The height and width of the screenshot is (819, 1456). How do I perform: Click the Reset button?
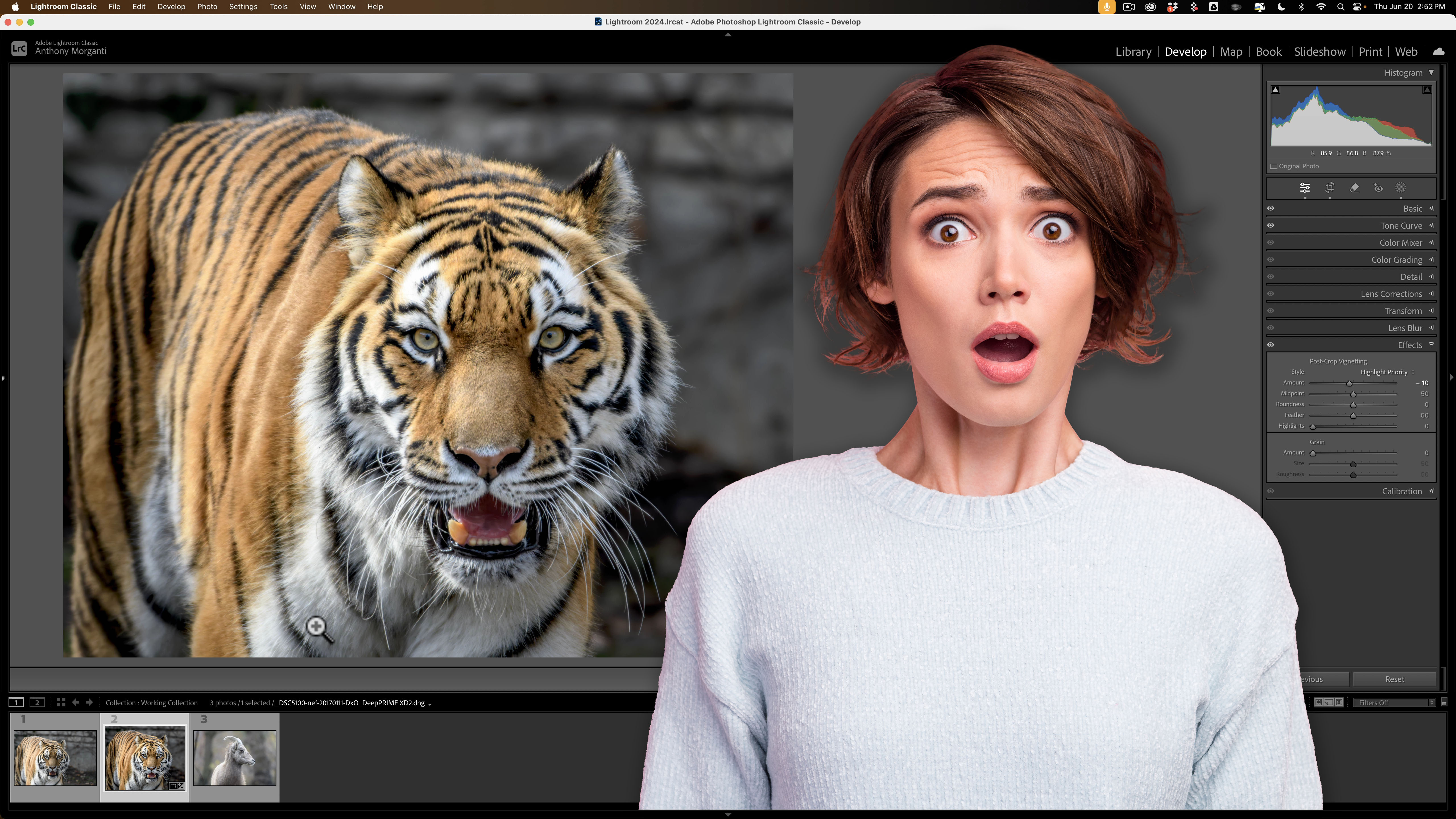(x=1394, y=679)
